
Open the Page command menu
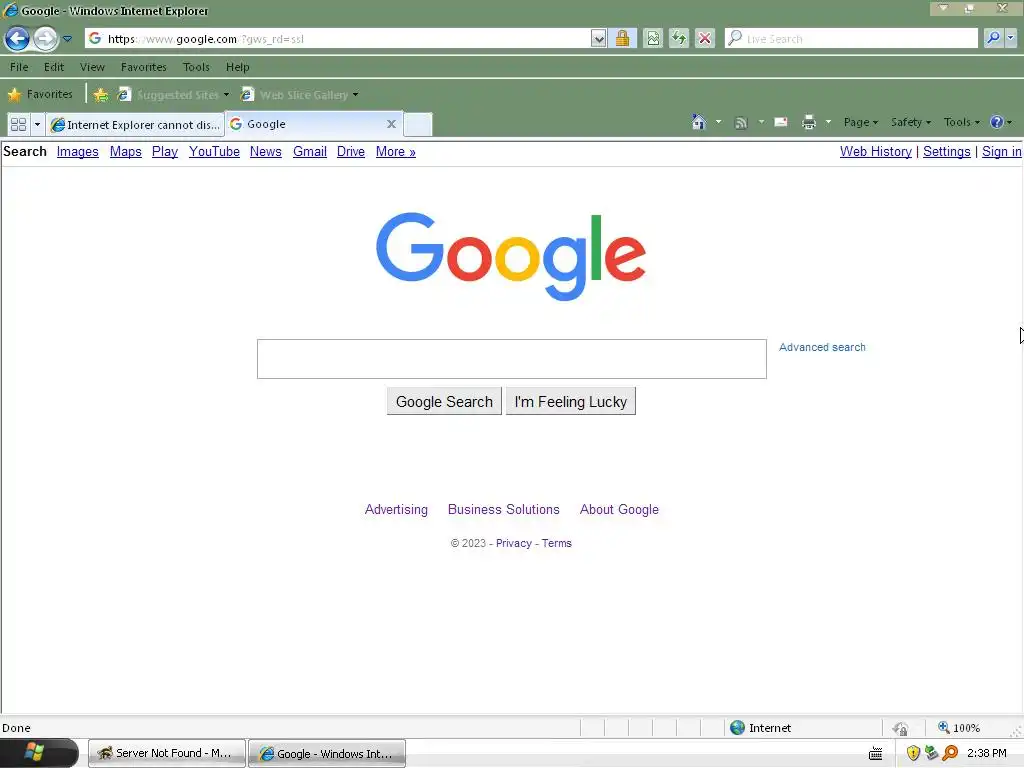click(861, 122)
